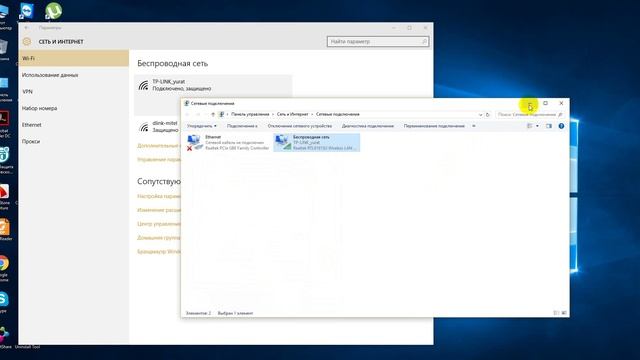Open the Изменение расширенных link
The width and height of the screenshot is (640, 360).
pyautogui.click(x=159, y=210)
